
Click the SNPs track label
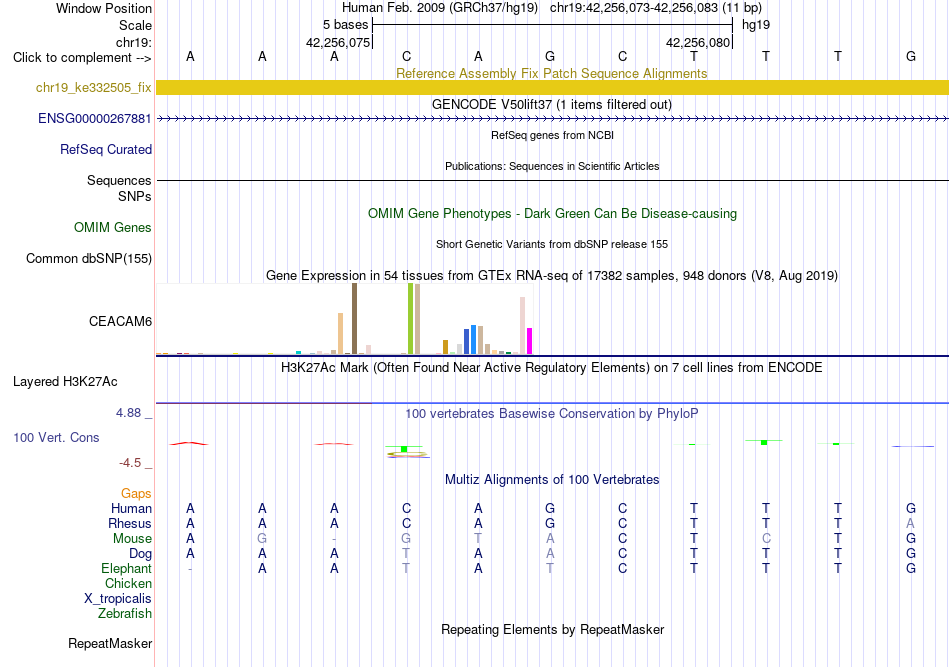(135, 196)
